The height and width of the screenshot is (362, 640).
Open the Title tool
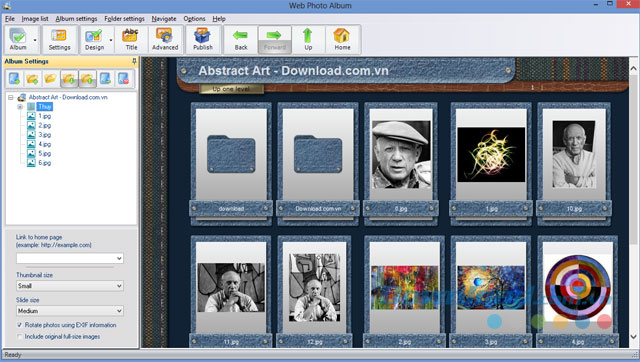pyautogui.click(x=131, y=40)
